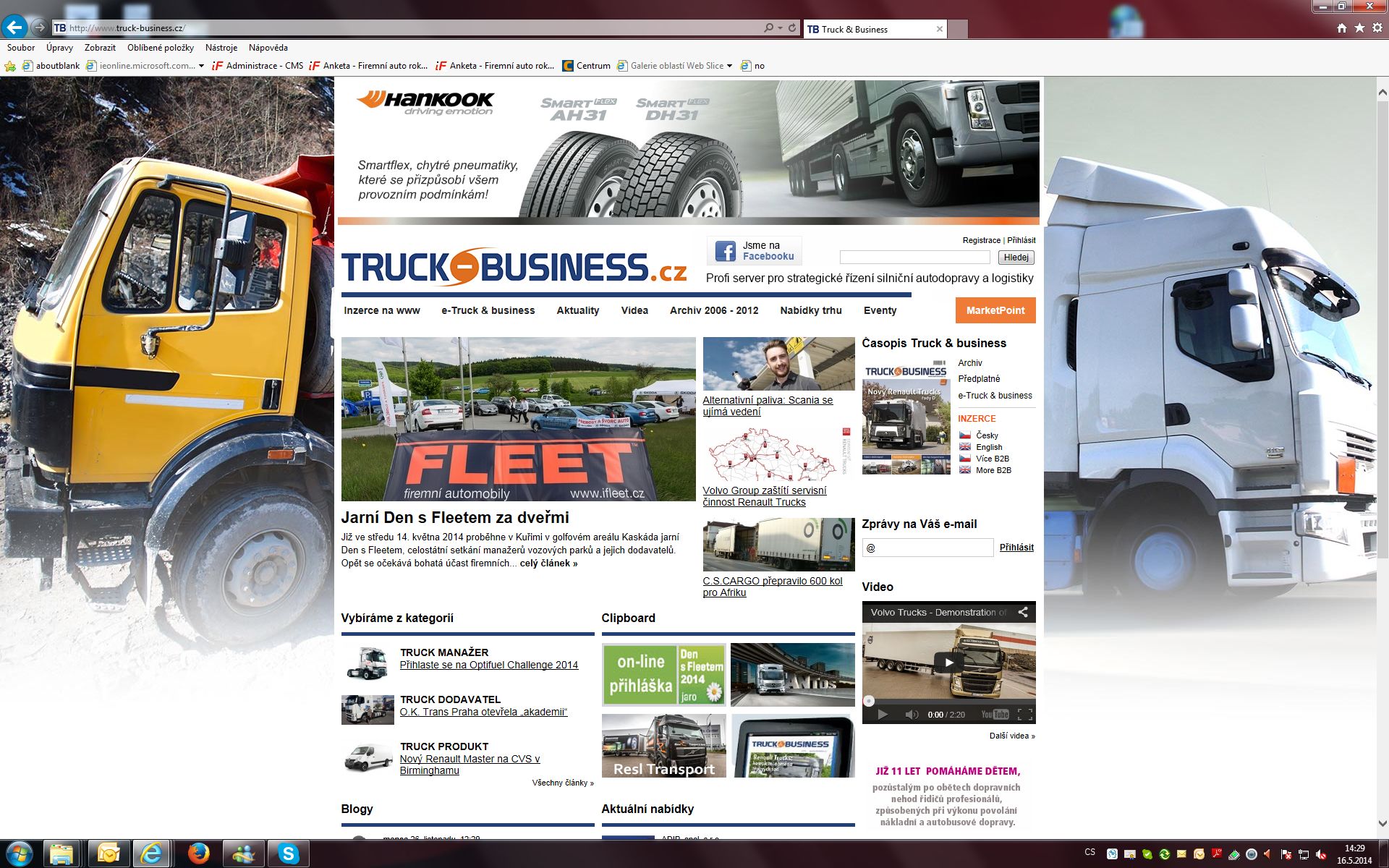
Task: Open the Videa navigation item
Action: 634,310
